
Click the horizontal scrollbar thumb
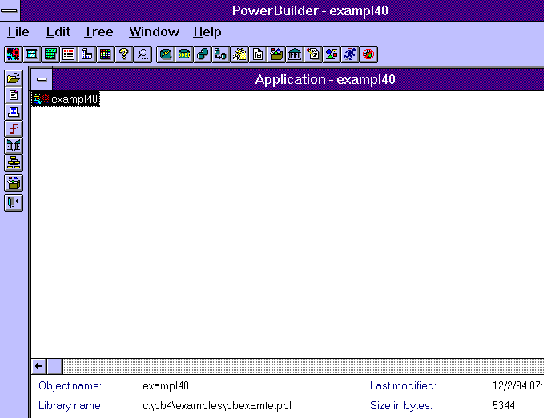54,366
